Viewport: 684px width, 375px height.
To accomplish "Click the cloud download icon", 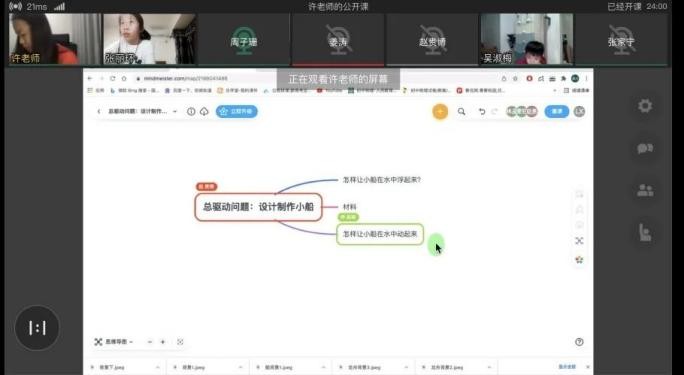I will click(204, 112).
